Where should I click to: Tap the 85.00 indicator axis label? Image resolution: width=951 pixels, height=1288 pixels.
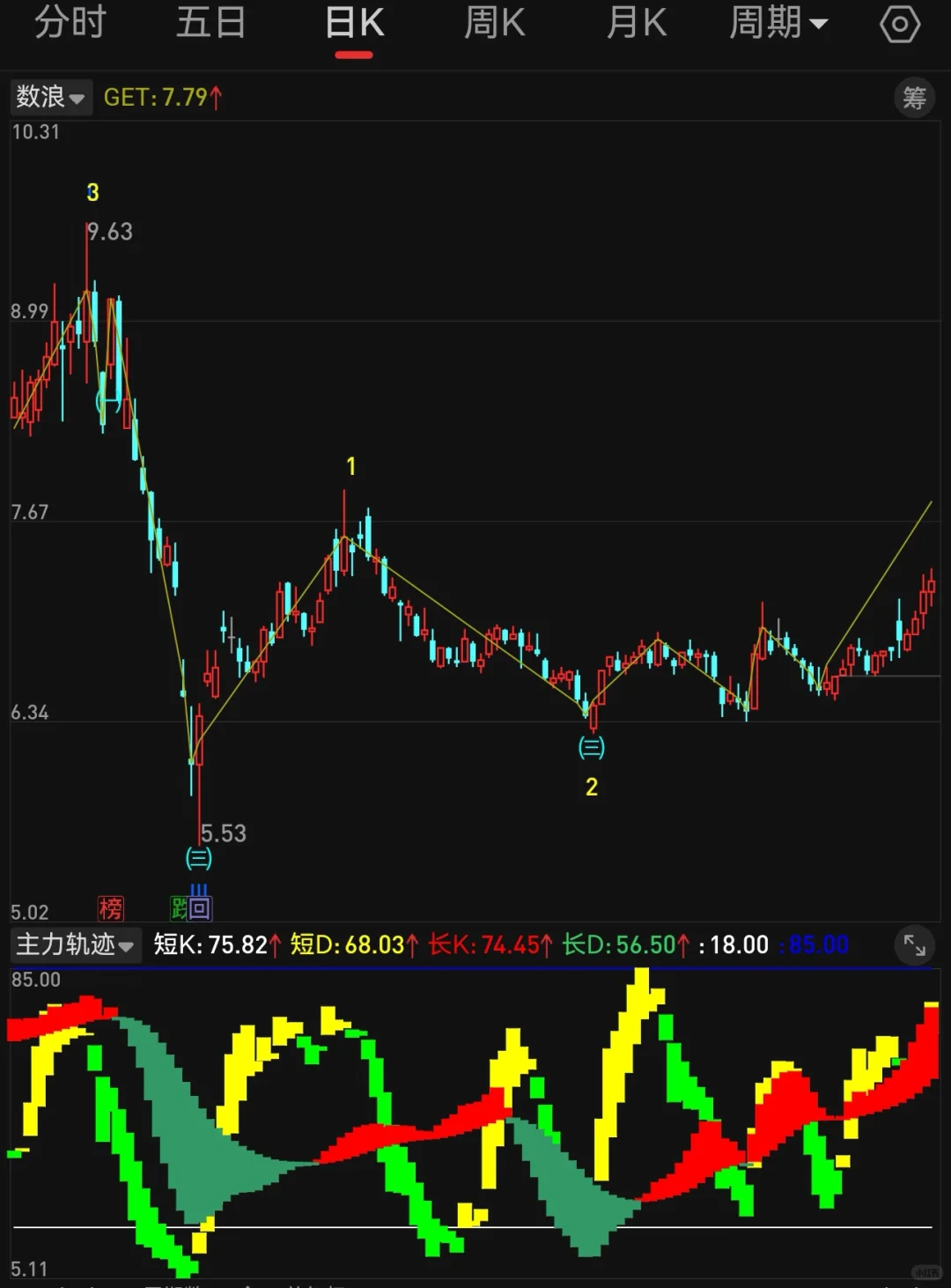point(36,980)
